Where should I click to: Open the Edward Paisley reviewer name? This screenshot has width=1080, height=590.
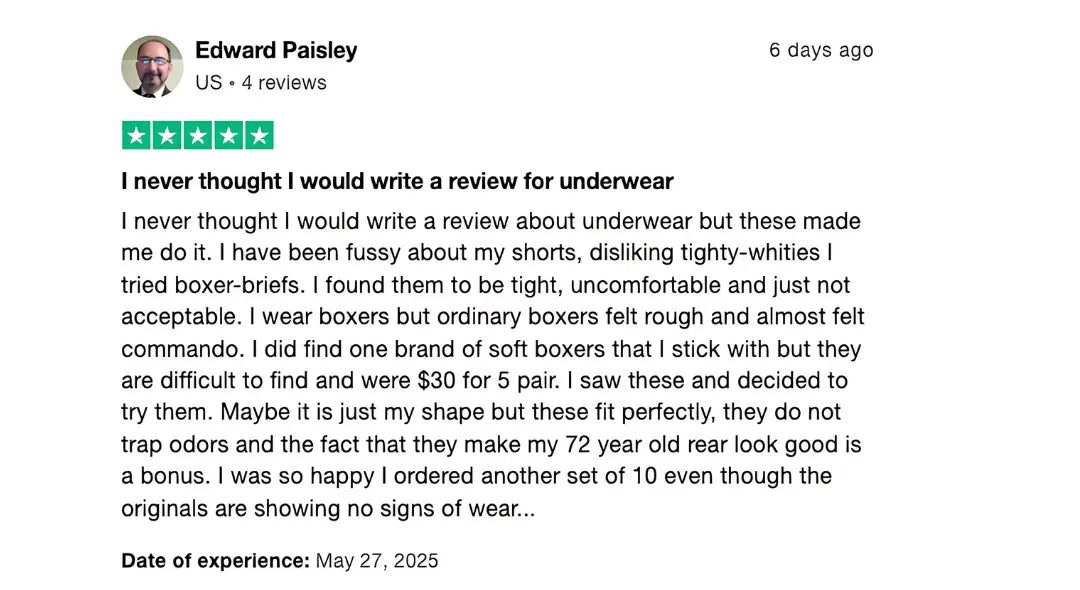click(x=276, y=50)
